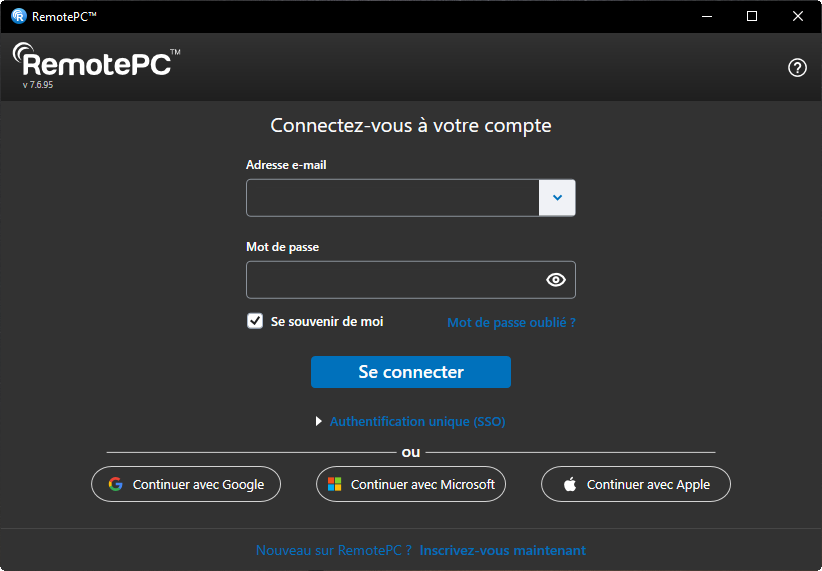Click Inscrivez-vous maintenant link
The width and height of the screenshot is (822, 571).
pyautogui.click(x=503, y=550)
